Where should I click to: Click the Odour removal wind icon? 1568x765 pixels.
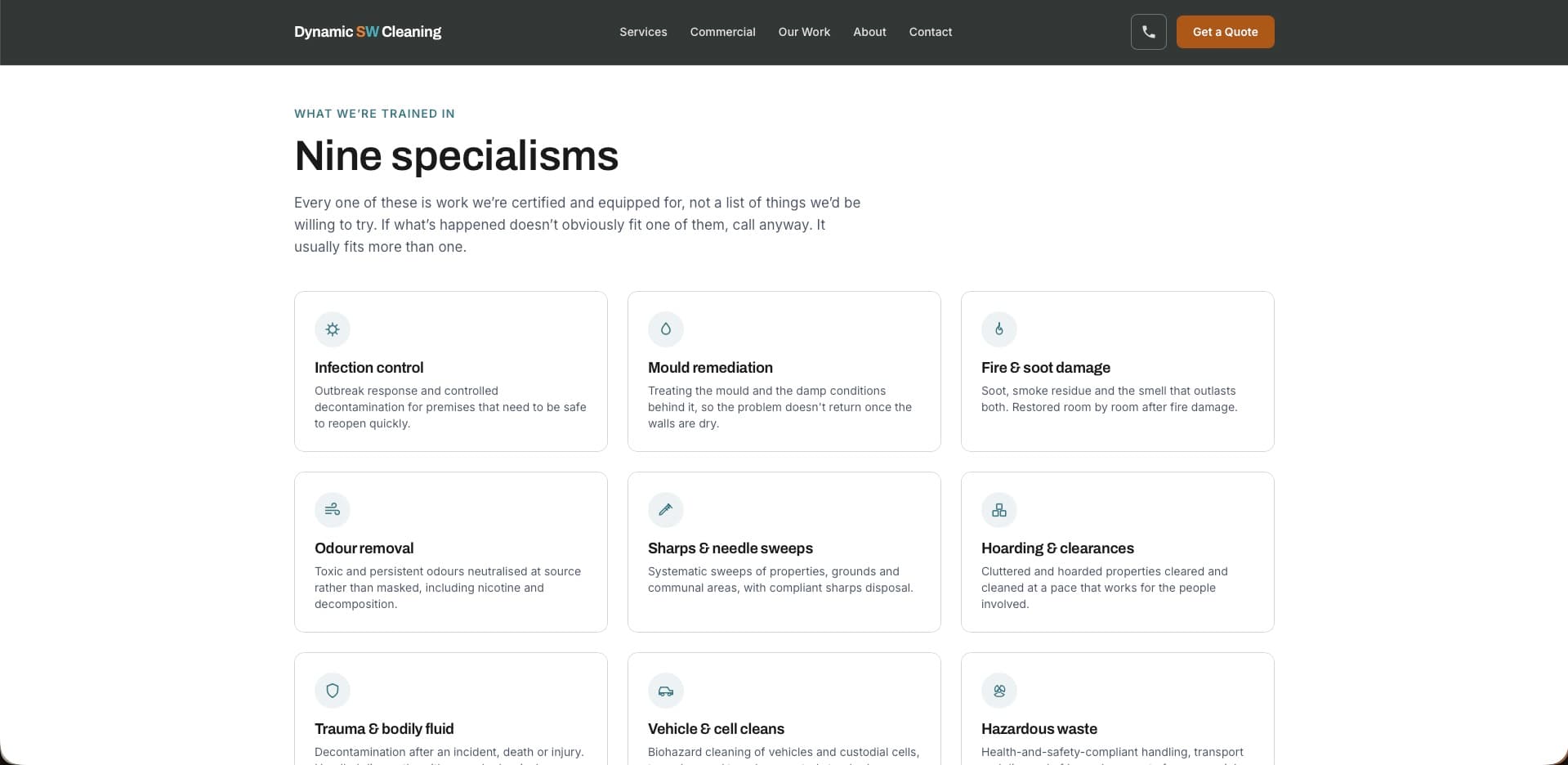(x=333, y=510)
